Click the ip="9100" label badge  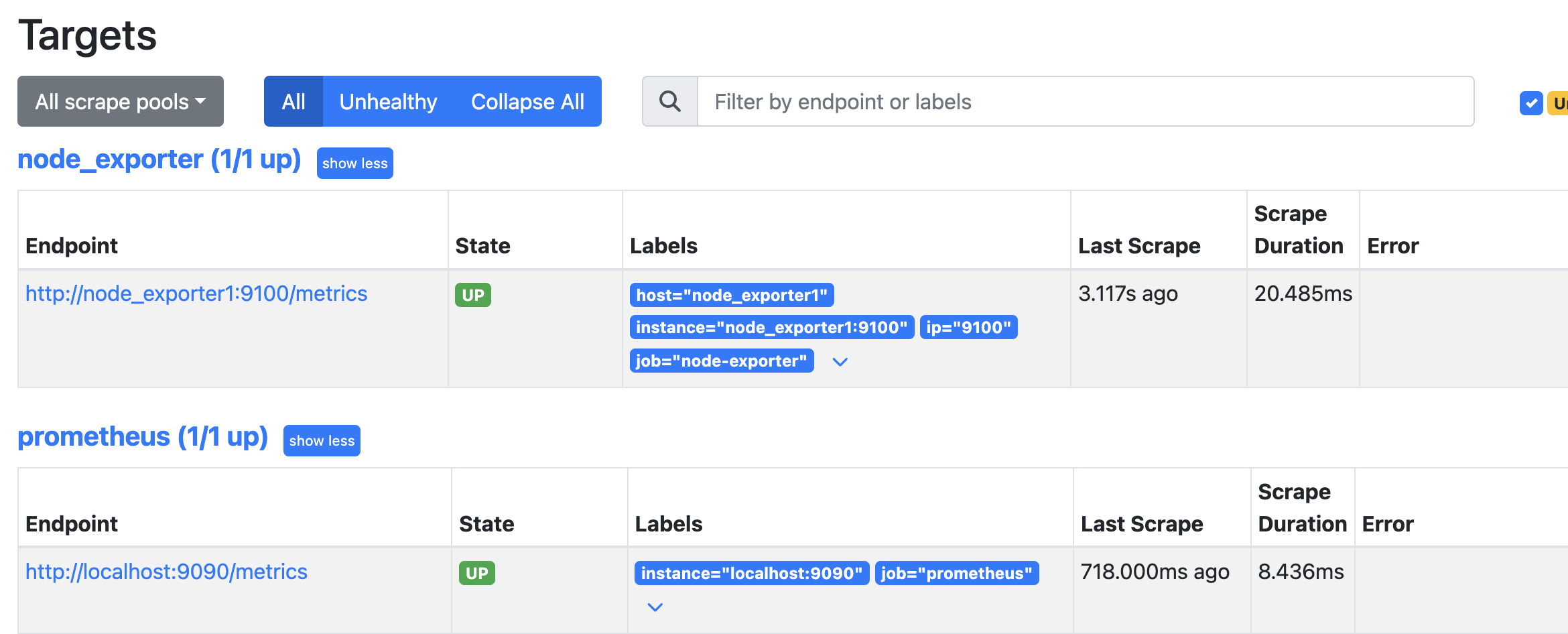point(968,327)
